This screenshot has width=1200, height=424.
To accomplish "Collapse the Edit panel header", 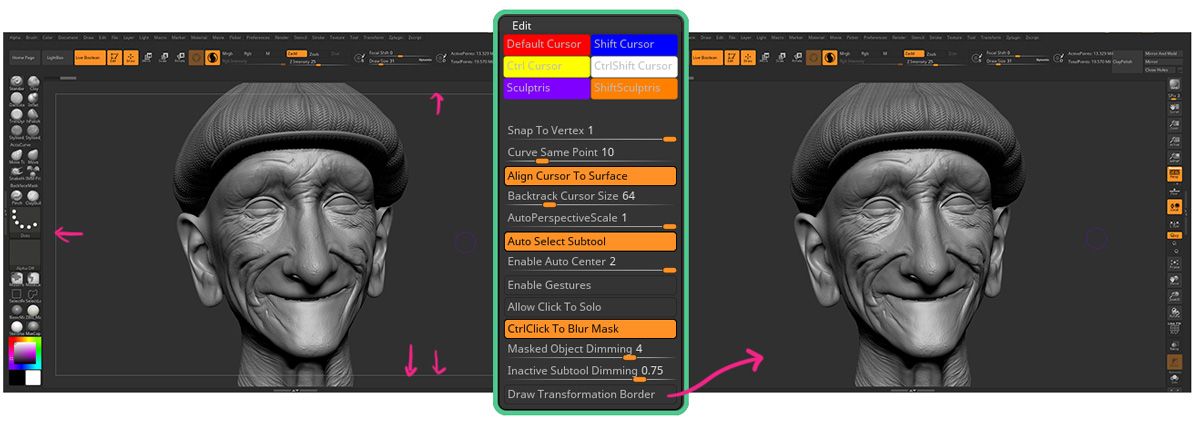I will (522, 24).
